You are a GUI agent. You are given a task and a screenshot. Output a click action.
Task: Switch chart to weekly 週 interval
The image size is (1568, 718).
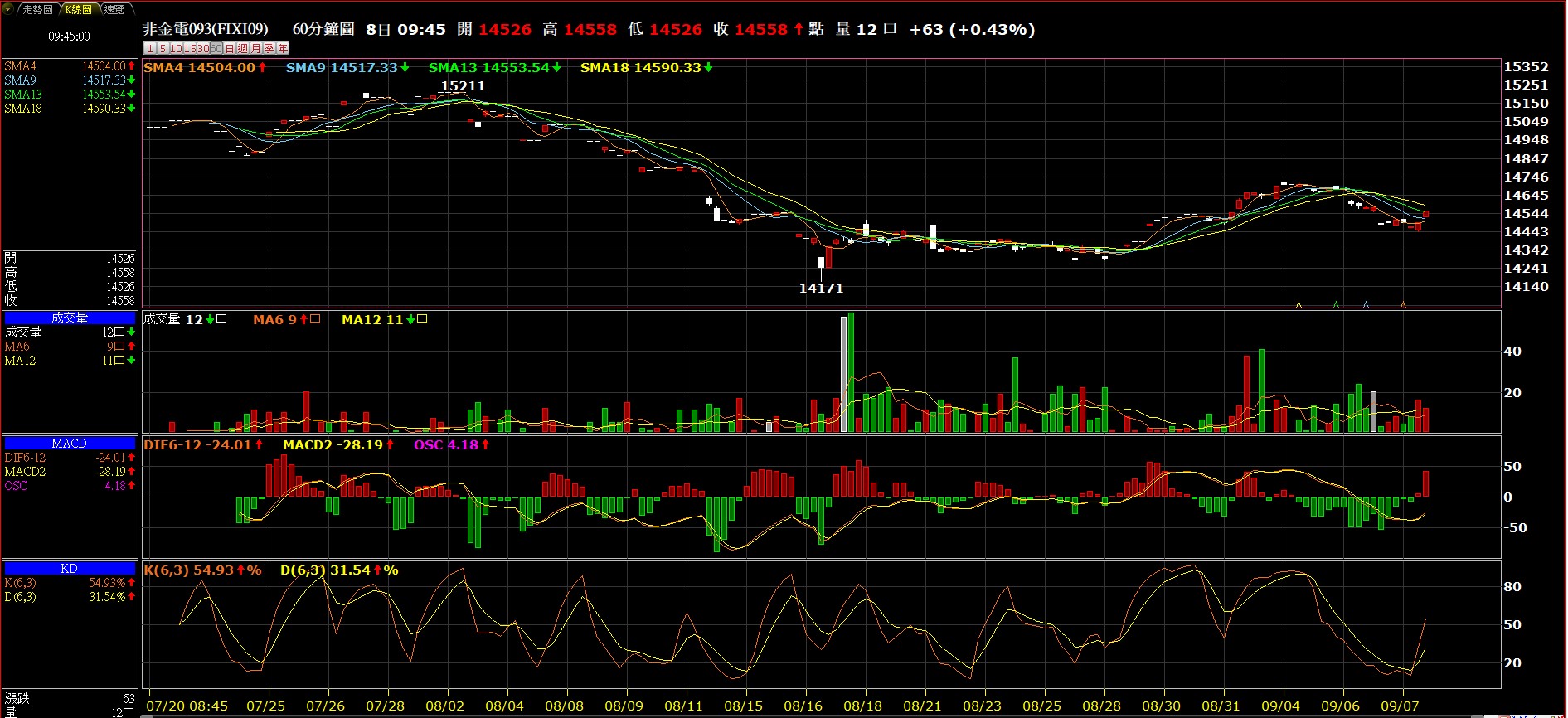point(243,48)
